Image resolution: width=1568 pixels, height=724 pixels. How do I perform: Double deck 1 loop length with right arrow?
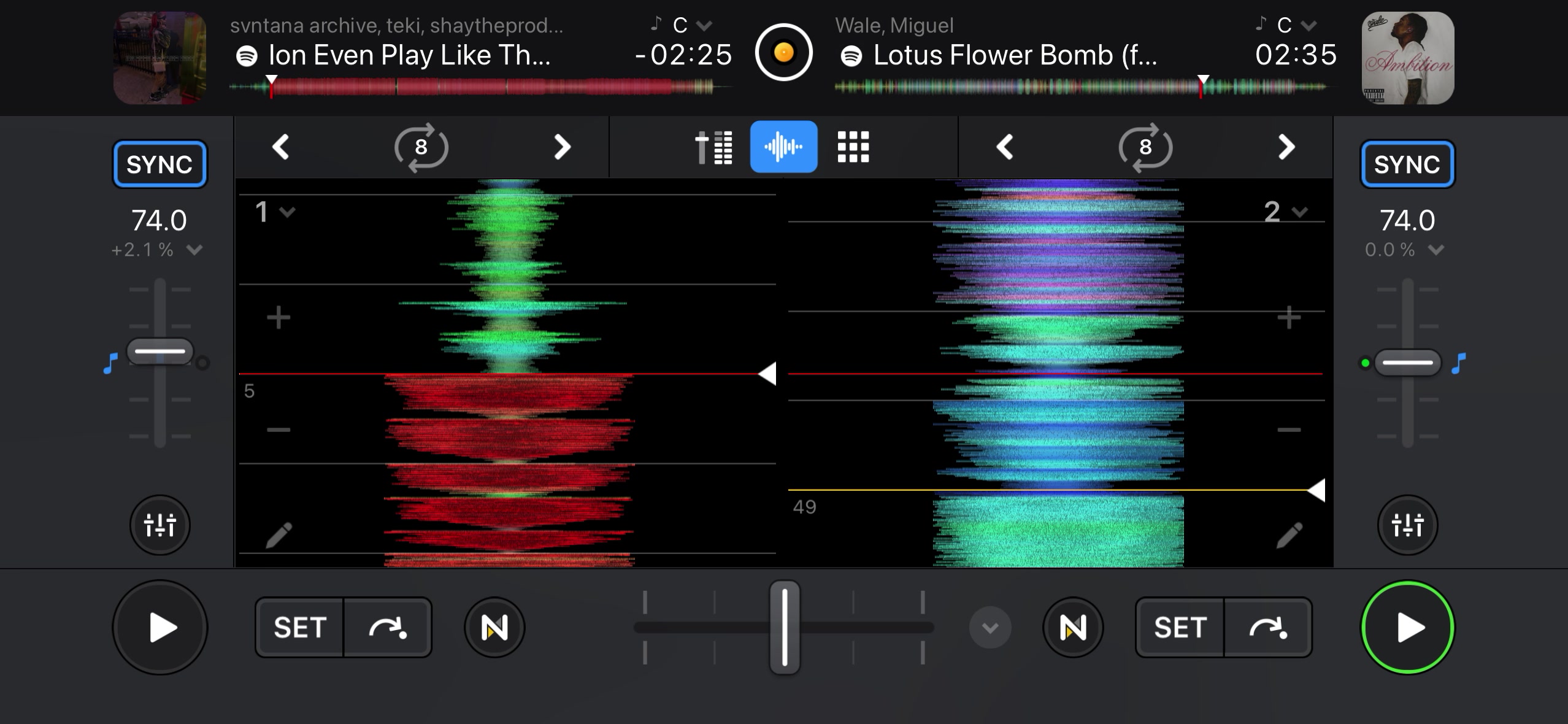(x=562, y=147)
